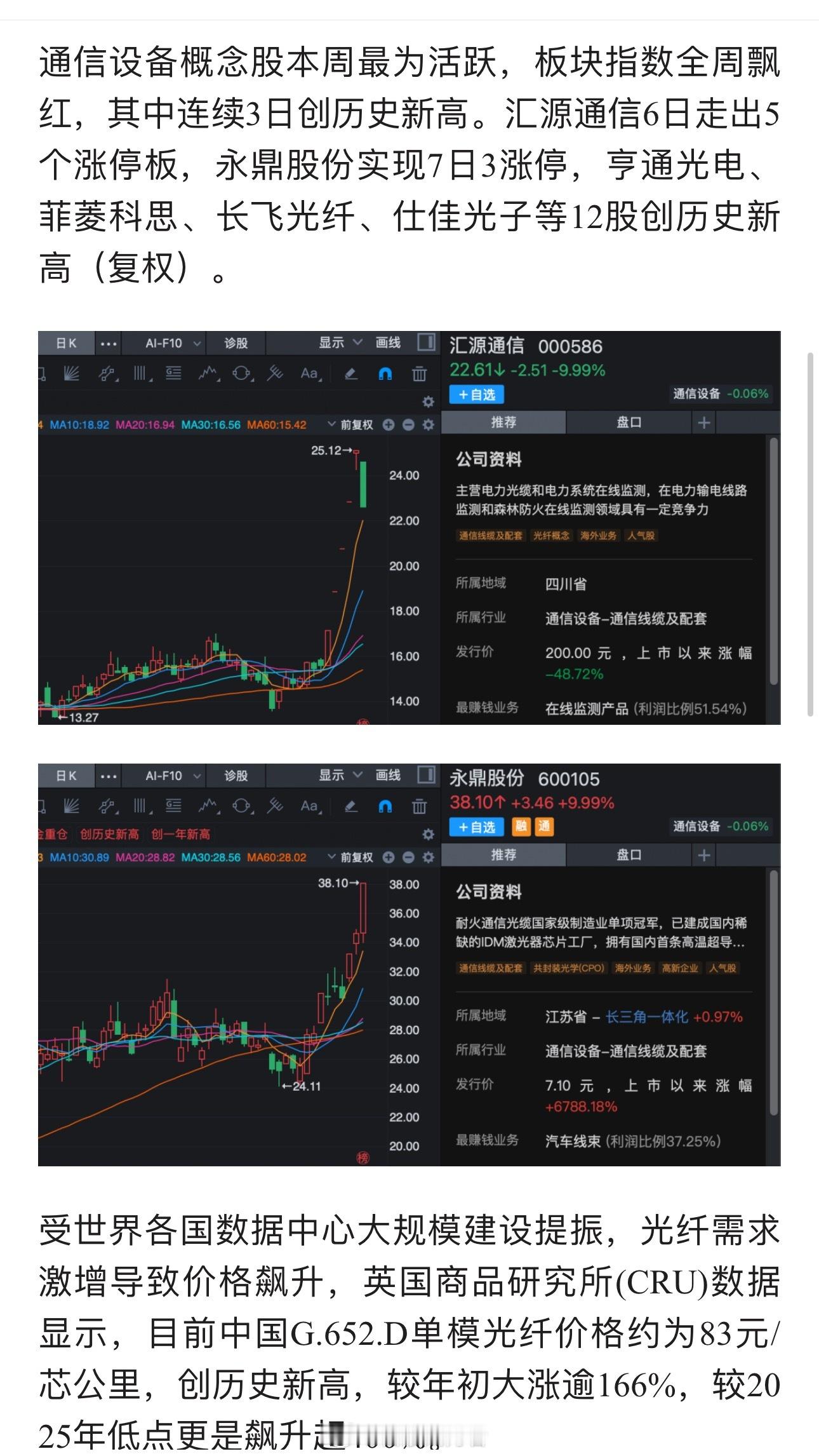Viewport: 819px width, 1456px height.
Task: Click page scrollbar at right edge
Action: [811, 534]
